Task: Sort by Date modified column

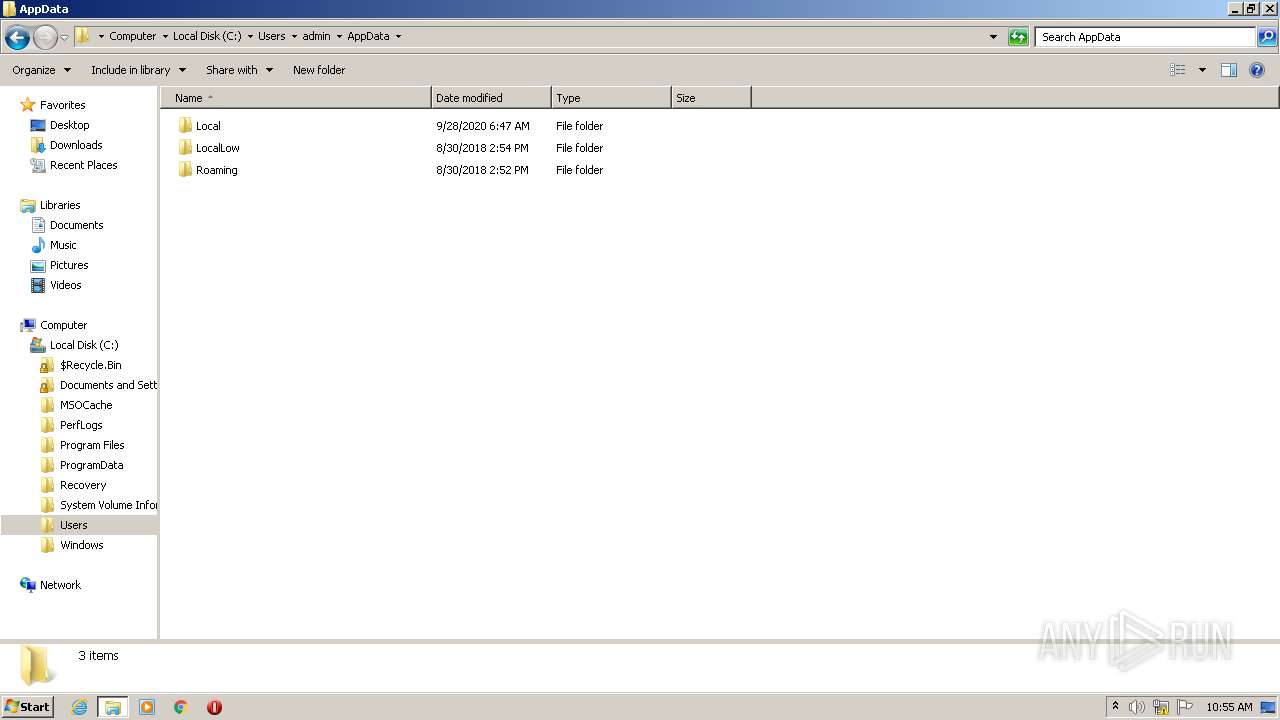Action: click(491, 98)
